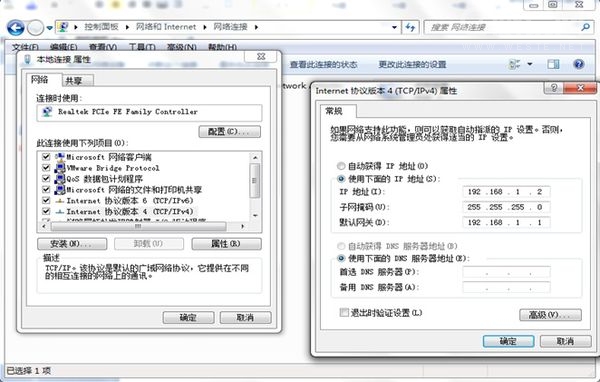Image resolution: width=600 pixels, height=382 pixels.
Task: Enable 退出时验证设置 checkbox
Action: pyautogui.click(x=344, y=312)
